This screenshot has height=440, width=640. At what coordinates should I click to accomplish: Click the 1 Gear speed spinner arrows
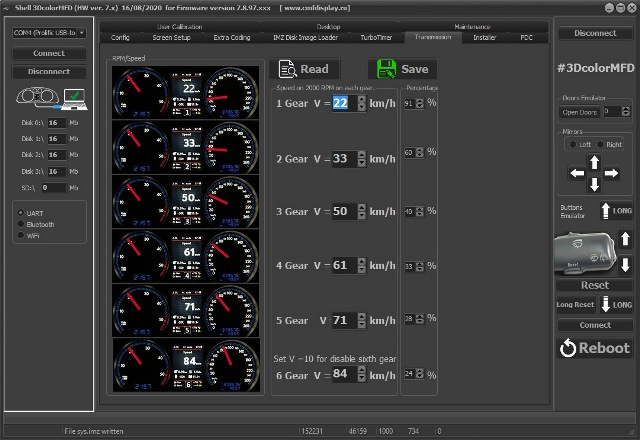pos(359,105)
